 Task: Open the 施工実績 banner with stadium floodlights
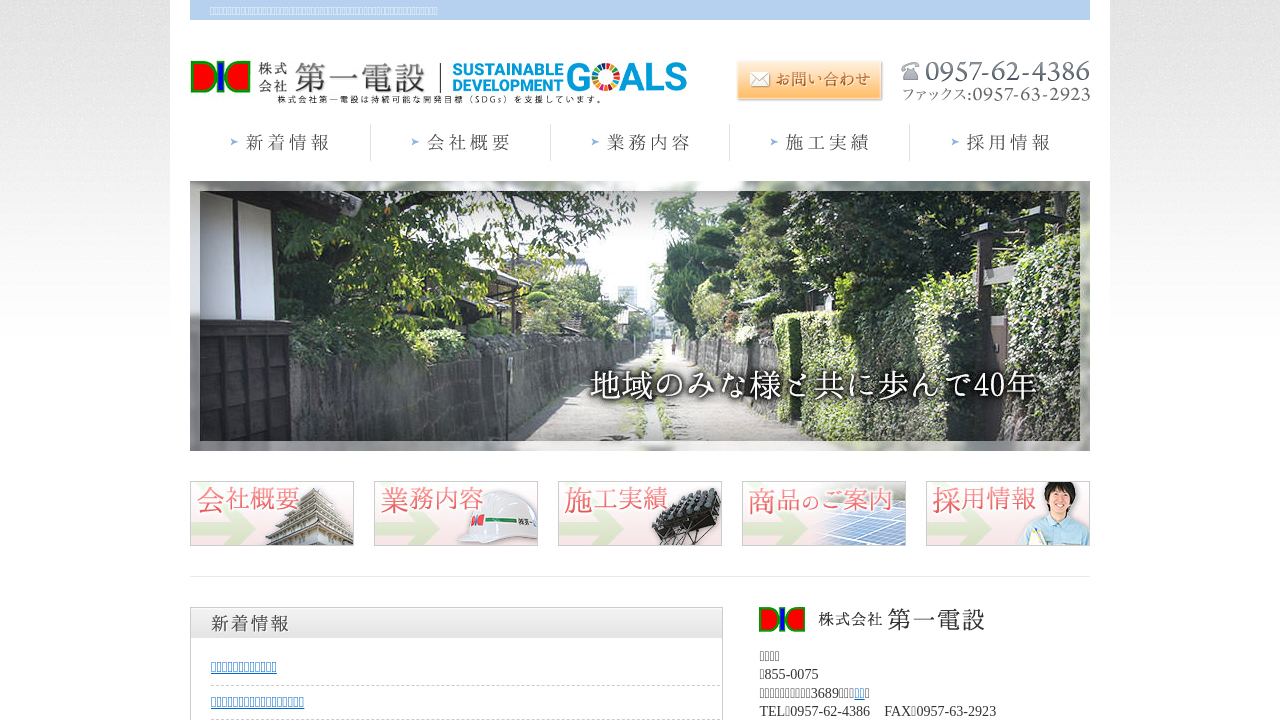(x=640, y=513)
